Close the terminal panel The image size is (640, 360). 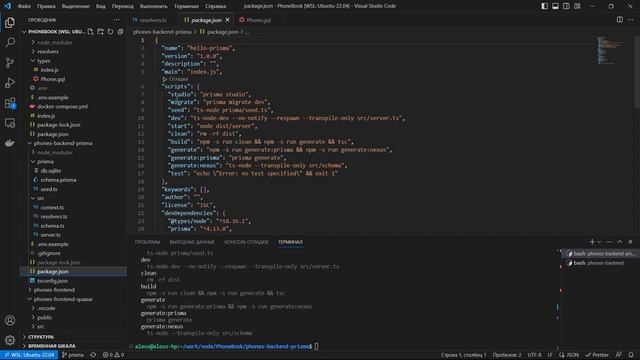[630, 242]
